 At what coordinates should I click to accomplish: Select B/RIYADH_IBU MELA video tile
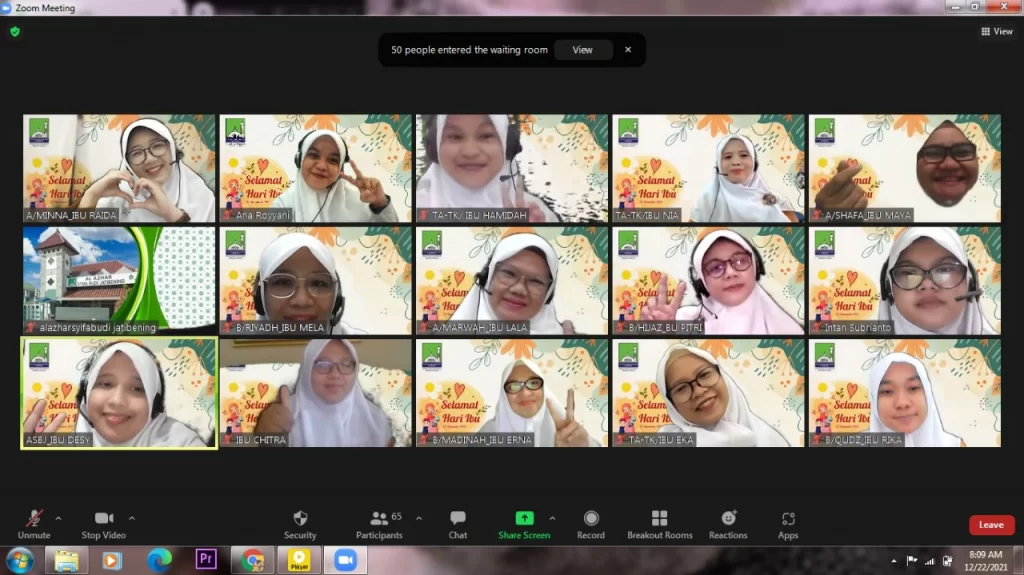pos(315,281)
